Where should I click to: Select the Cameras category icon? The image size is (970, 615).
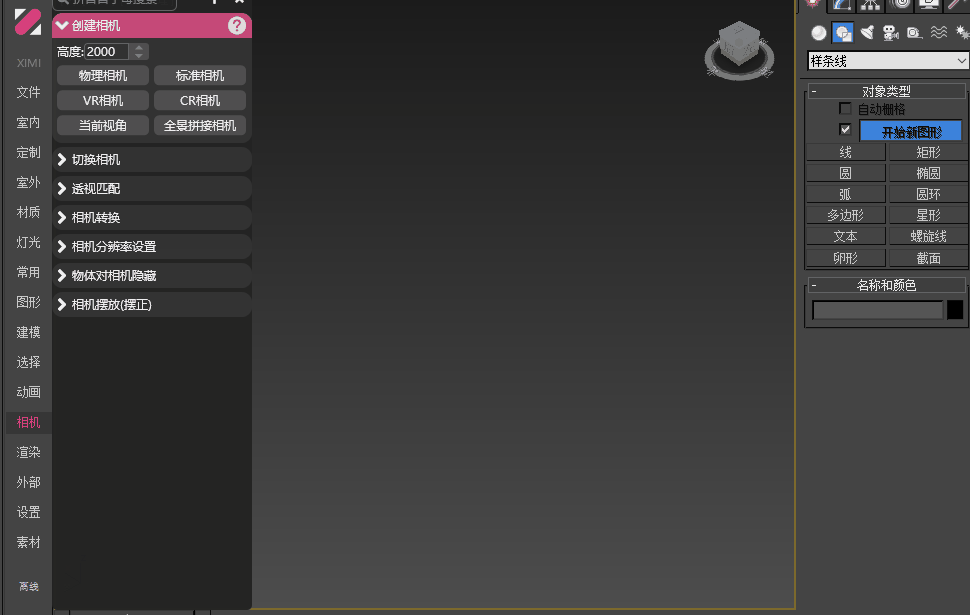point(891,33)
